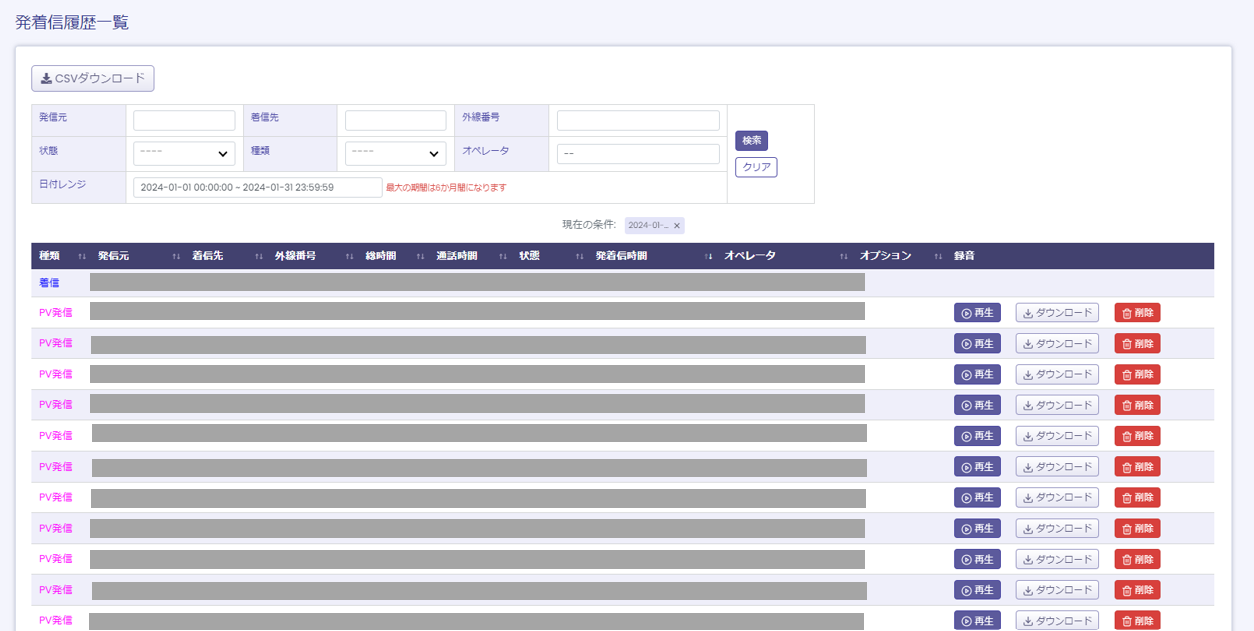Delete recording in third PV発信 row
Viewport: 1254px width, 631px height.
(x=1137, y=374)
